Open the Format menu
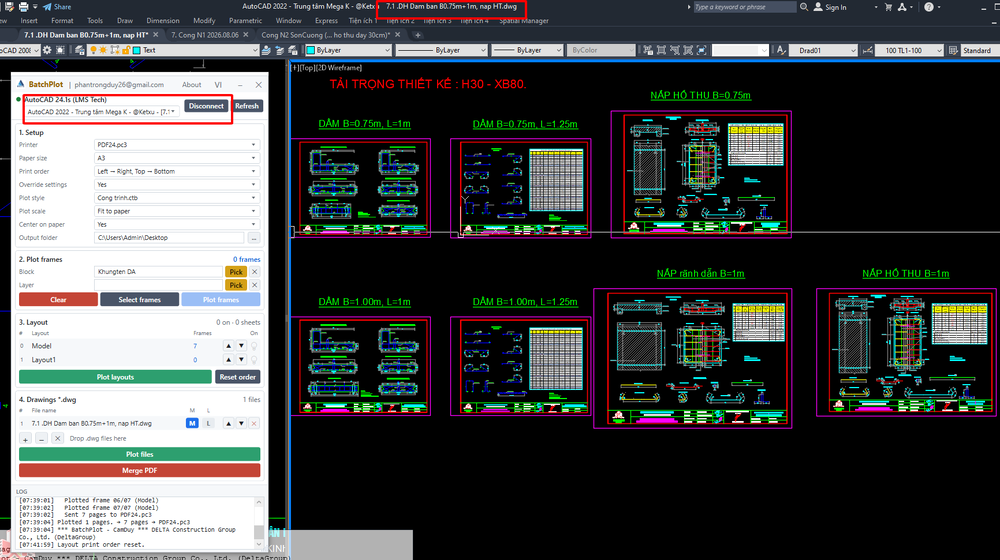1000x560 pixels. (x=62, y=20)
